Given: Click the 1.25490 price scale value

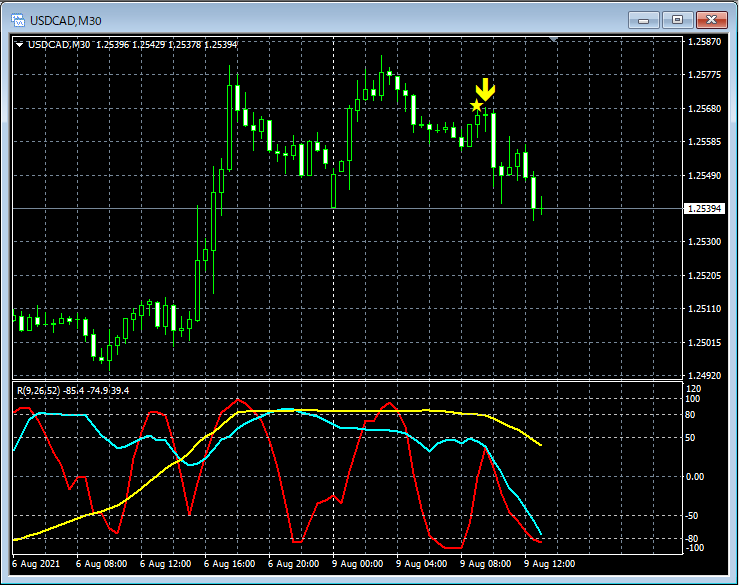Looking at the screenshot, I should point(705,176).
